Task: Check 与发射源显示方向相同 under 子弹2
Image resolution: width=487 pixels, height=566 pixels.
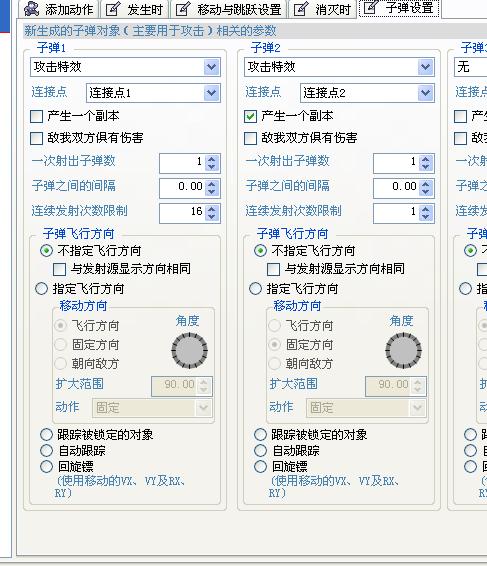Action: tap(274, 269)
